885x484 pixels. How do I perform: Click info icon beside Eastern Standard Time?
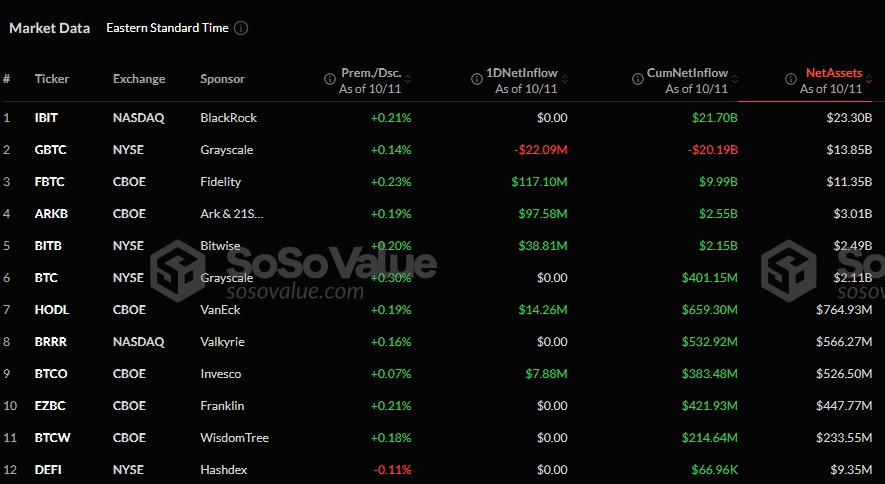click(x=241, y=28)
